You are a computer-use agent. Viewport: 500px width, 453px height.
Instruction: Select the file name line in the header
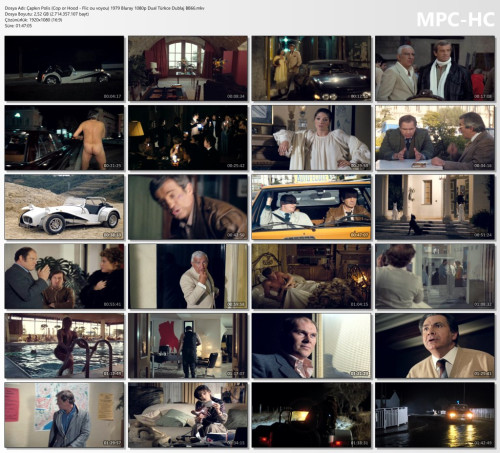[105, 8]
